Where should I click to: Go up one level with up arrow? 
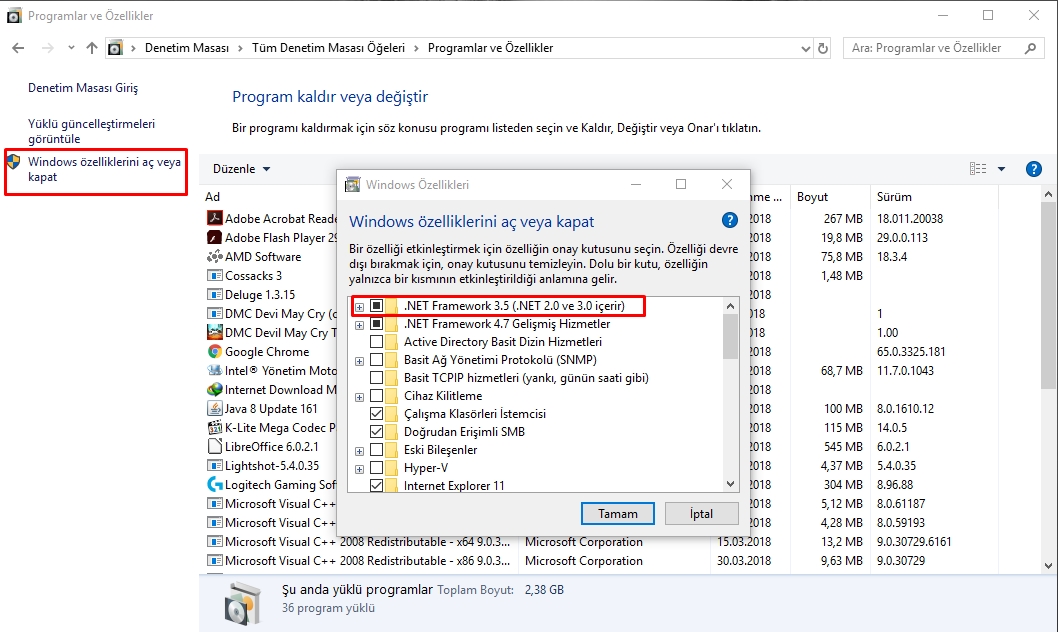coord(92,48)
